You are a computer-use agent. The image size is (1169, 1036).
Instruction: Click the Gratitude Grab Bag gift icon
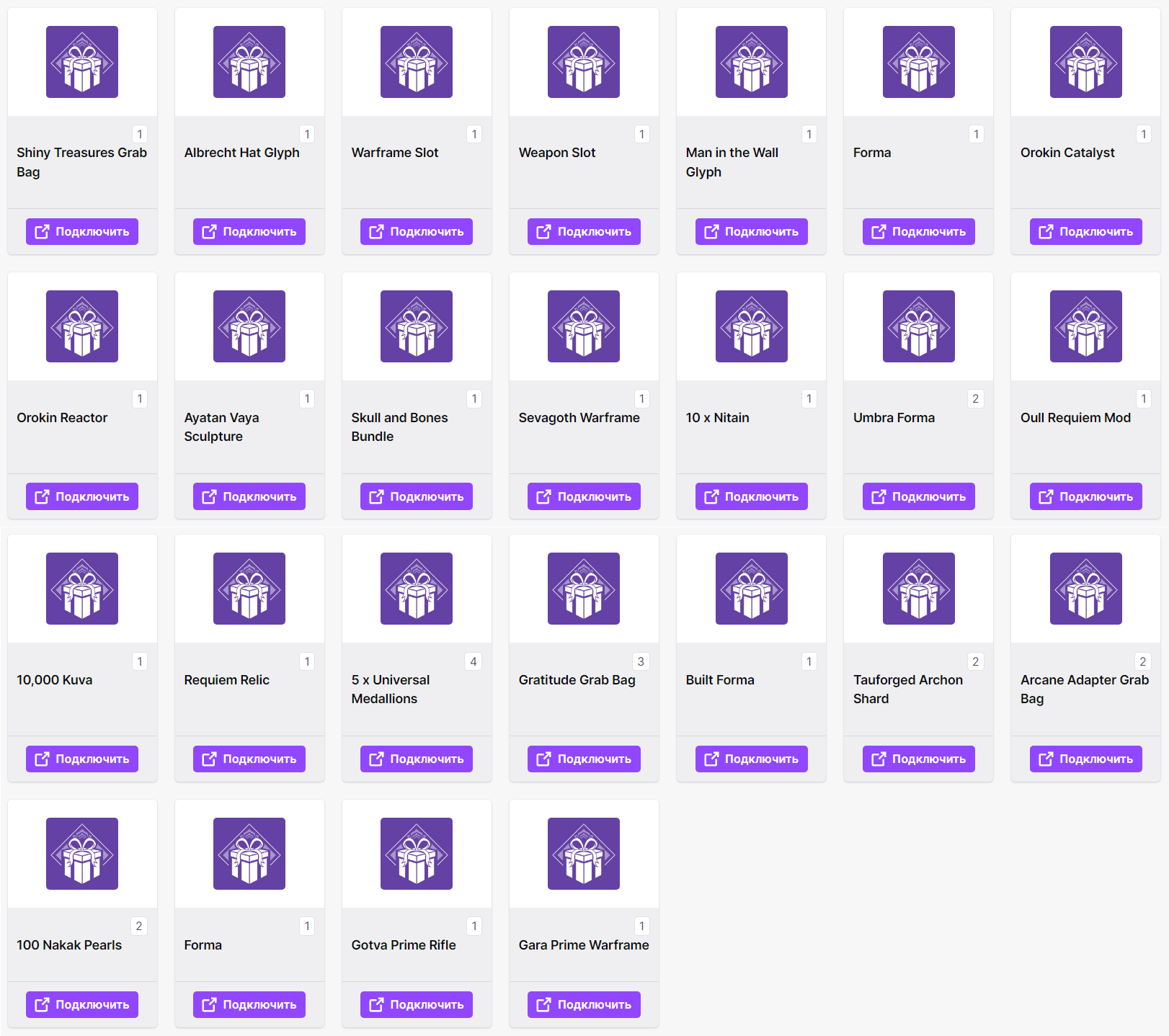coord(584,589)
